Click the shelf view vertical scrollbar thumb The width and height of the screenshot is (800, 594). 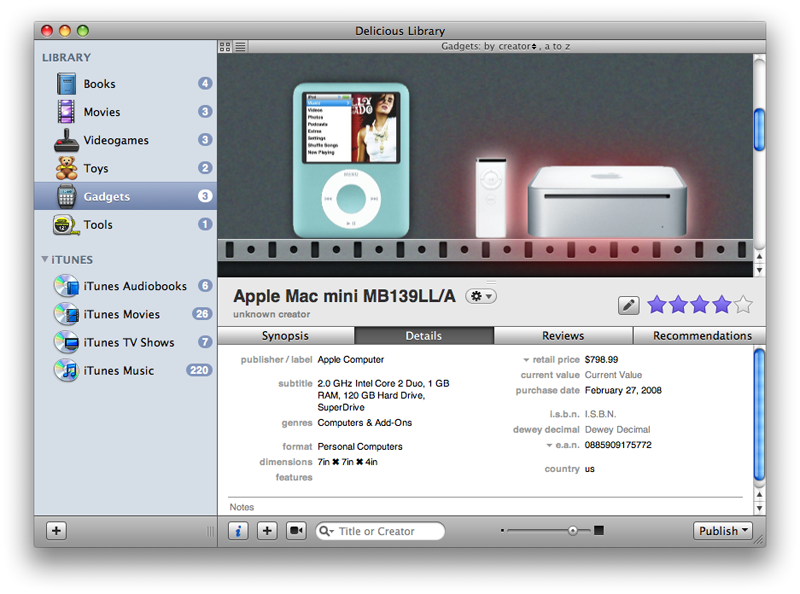pyautogui.click(x=759, y=130)
